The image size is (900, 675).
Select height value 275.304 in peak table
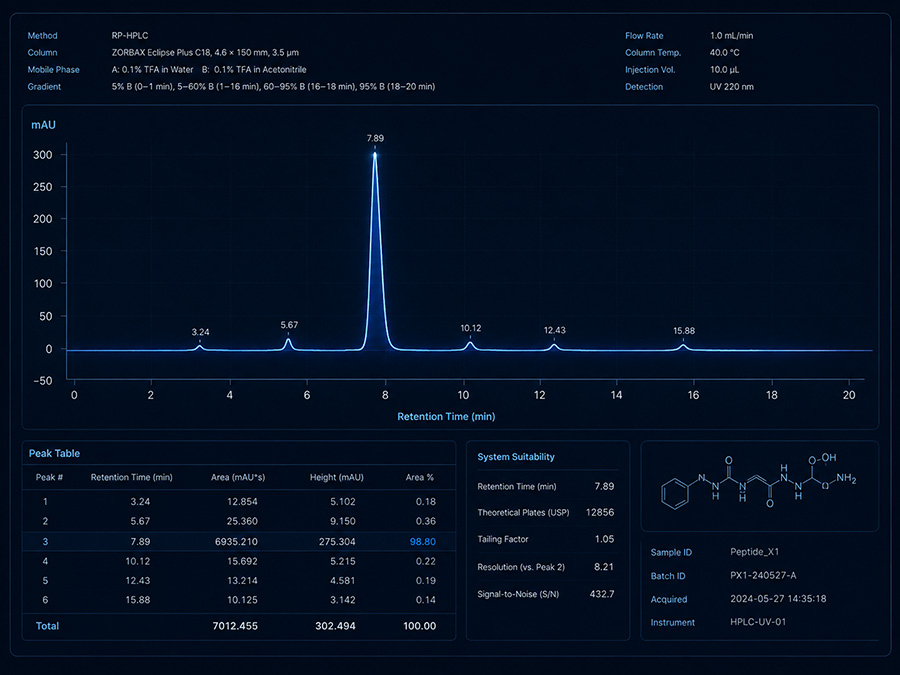click(337, 542)
